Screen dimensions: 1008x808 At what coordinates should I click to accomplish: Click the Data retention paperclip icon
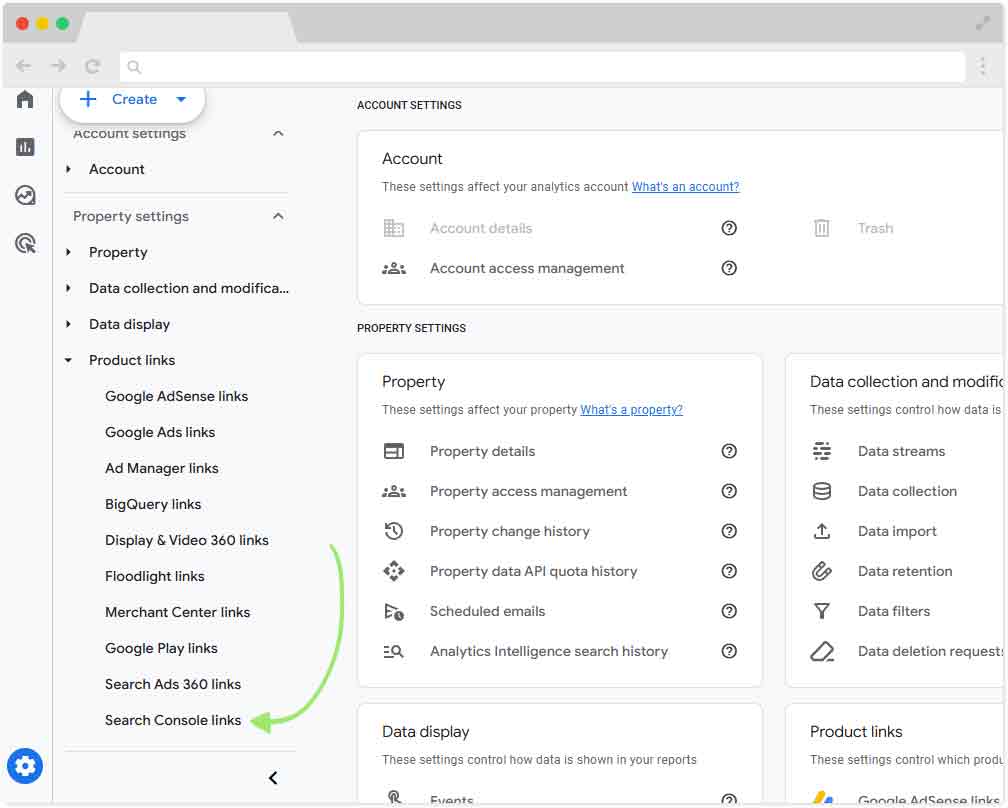(822, 571)
